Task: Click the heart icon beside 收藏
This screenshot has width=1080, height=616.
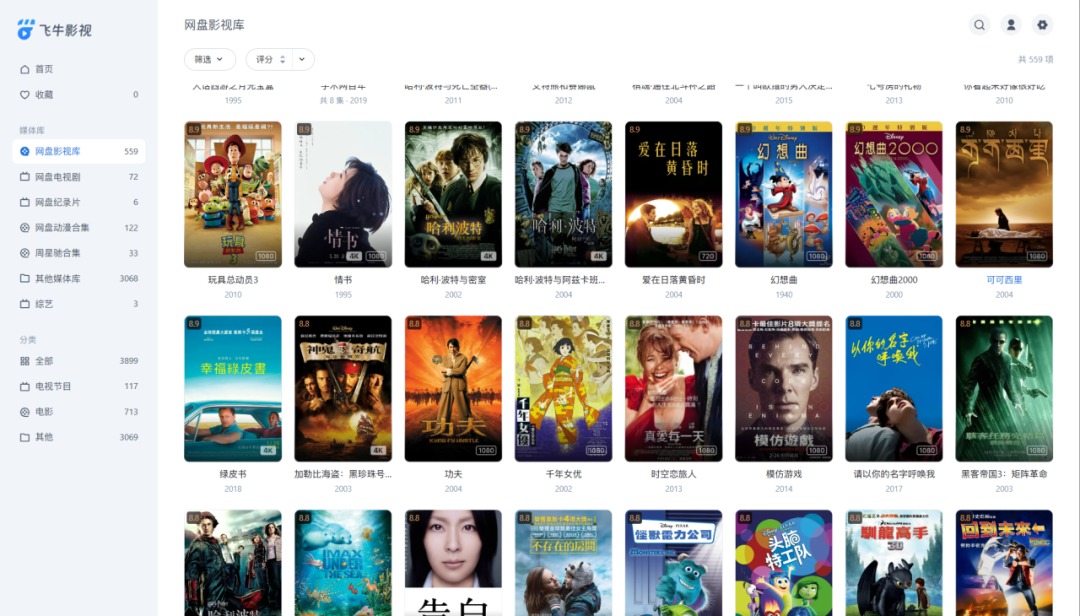Action: click(25, 94)
